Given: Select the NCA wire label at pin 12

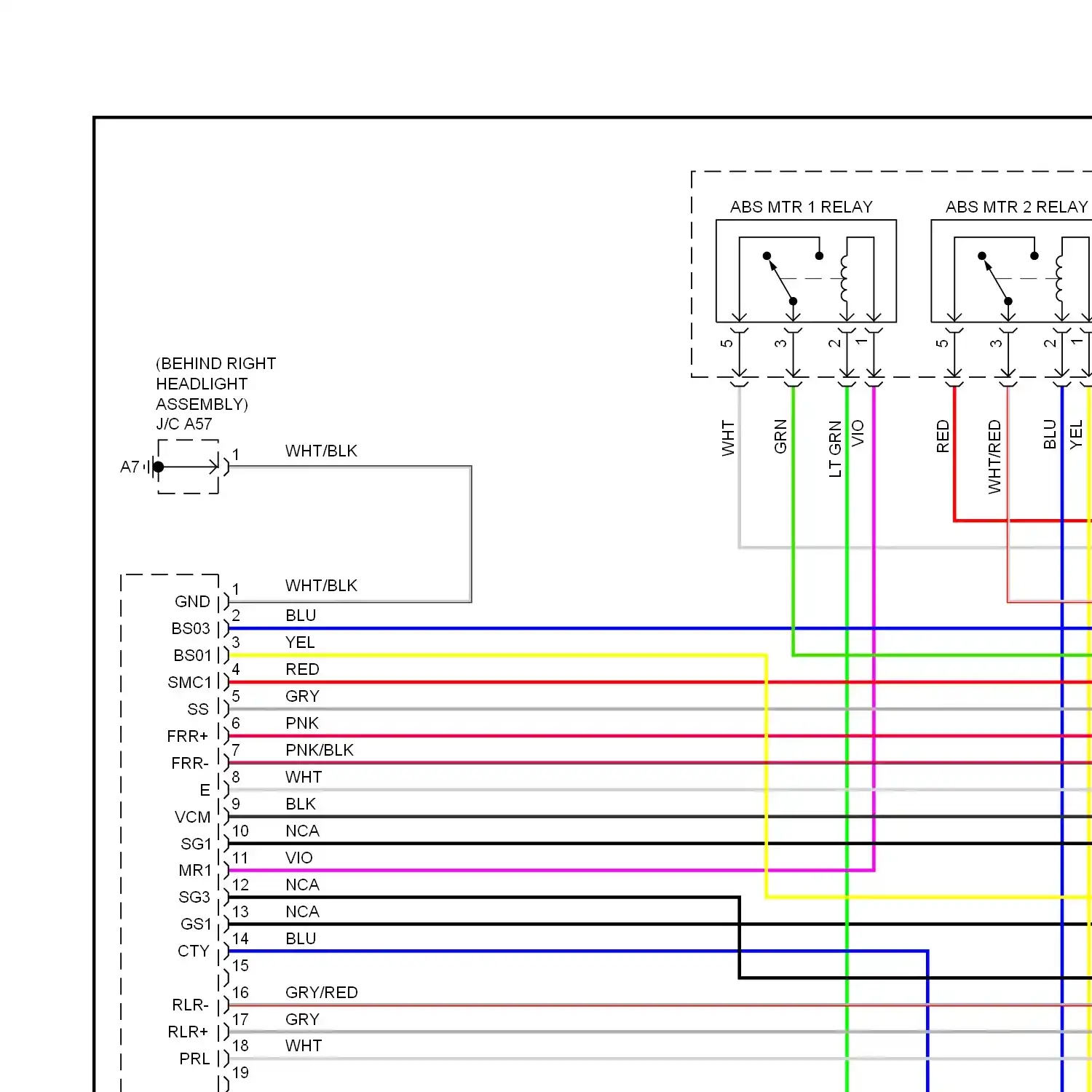Looking at the screenshot, I should [x=302, y=885].
